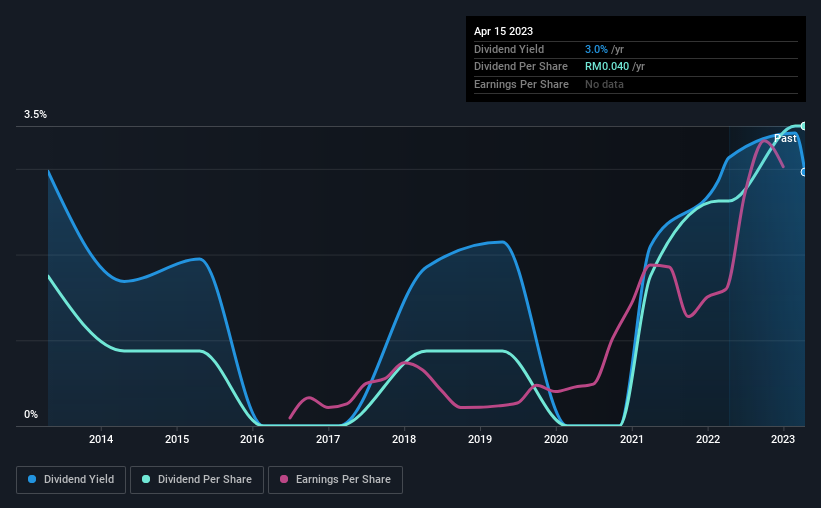Screen dimensions: 821x508
Task: Click the Dividend Yield endpoint marker
Action: tap(804, 172)
